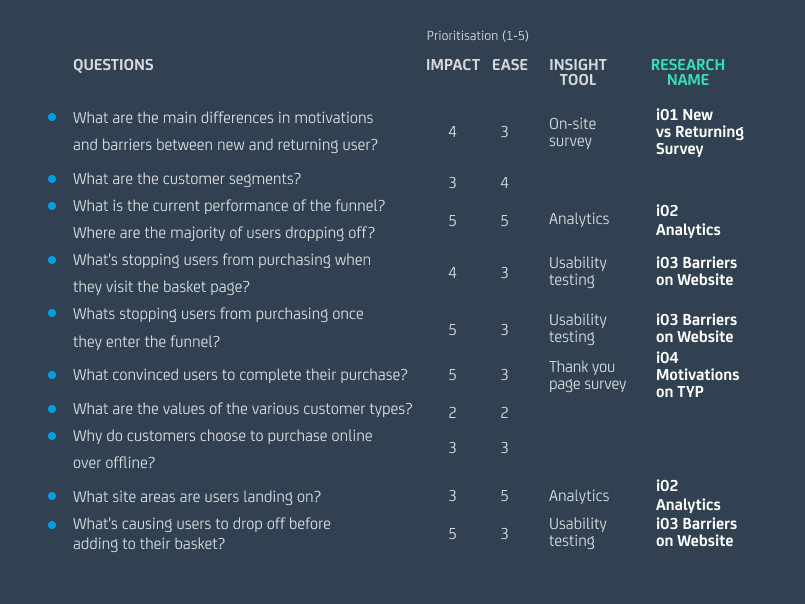Click the 'On-site survey' insight tool
Image resolution: width=805 pixels, height=604 pixels.
tap(572, 132)
